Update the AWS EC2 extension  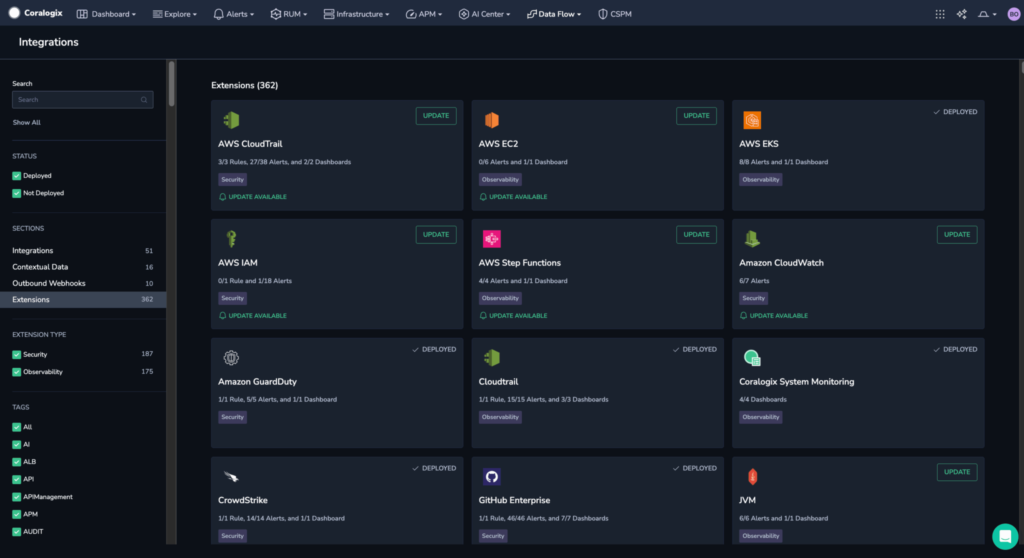click(x=696, y=116)
